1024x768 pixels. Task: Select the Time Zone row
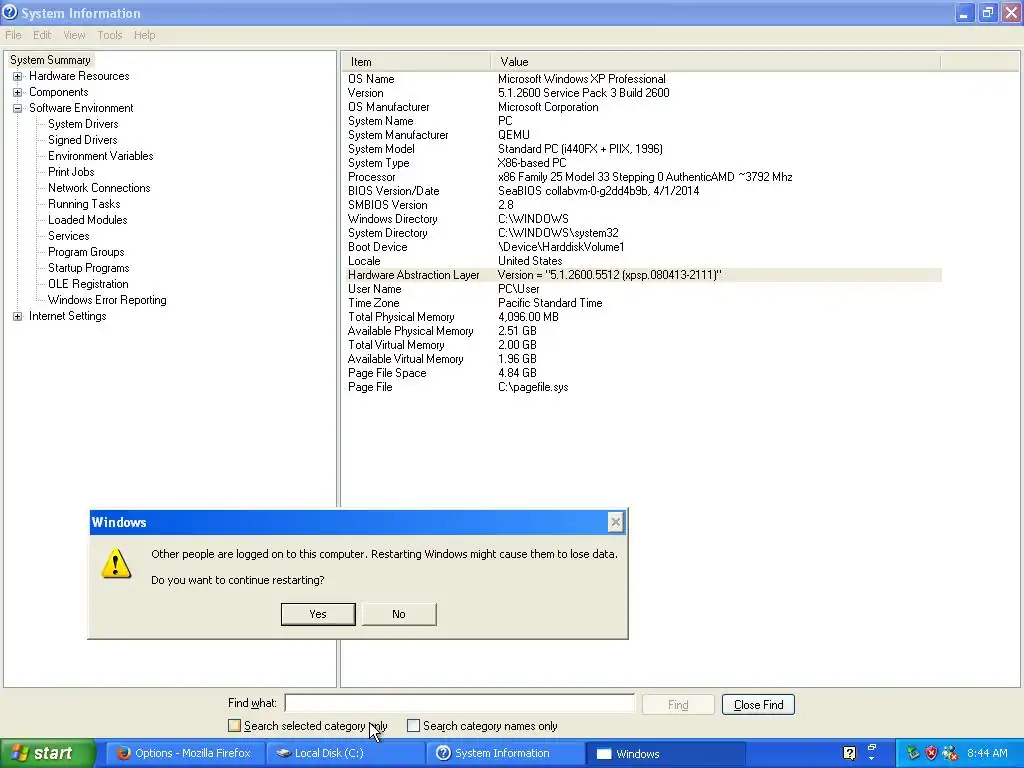(x=643, y=303)
